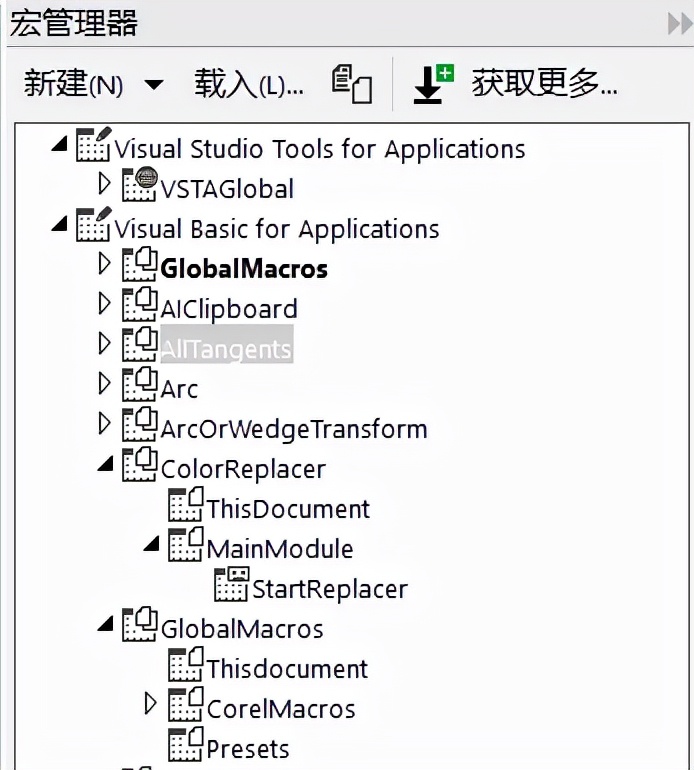Select Thisdocument under GlobalMacros
Screen dimensions: 694x770
tap(287, 669)
